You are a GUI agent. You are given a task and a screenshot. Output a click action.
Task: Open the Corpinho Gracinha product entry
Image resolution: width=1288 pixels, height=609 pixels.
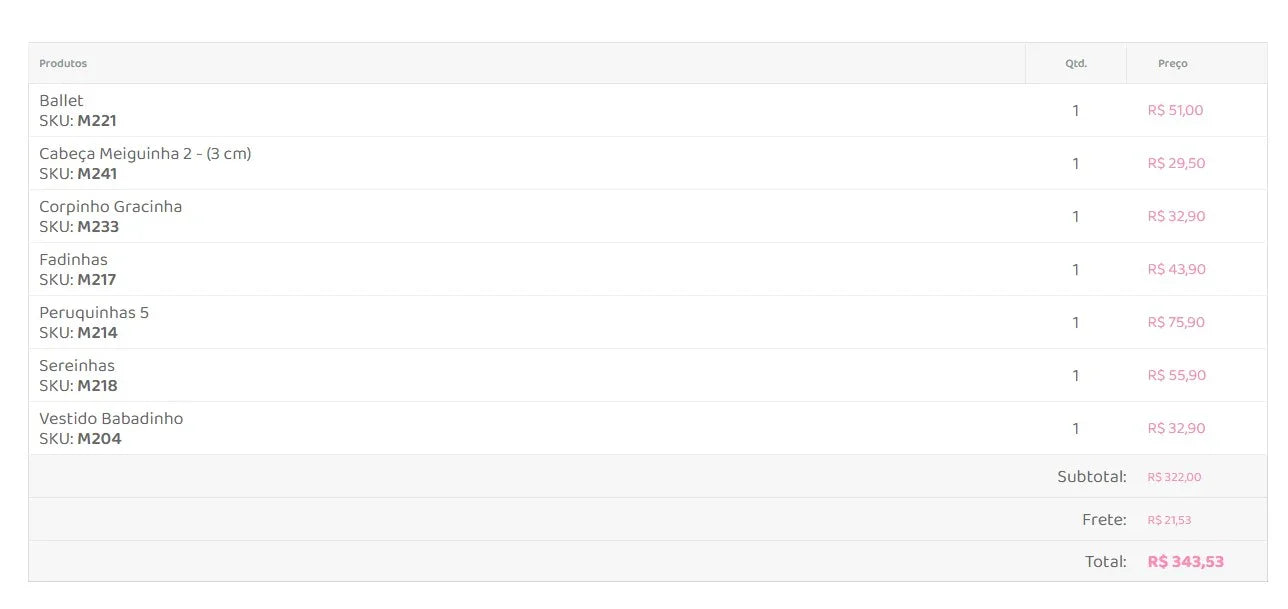111,207
